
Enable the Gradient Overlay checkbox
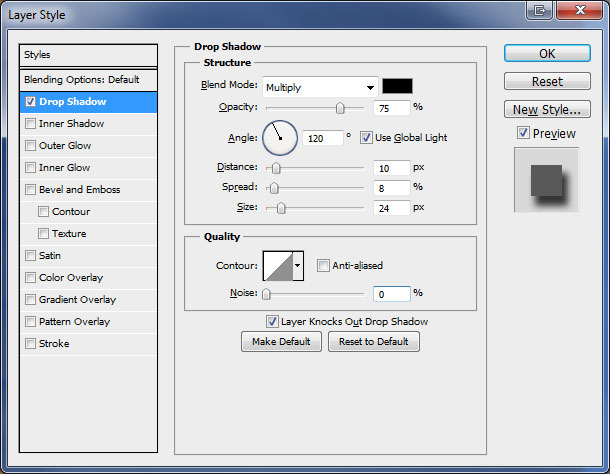coord(30,300)
